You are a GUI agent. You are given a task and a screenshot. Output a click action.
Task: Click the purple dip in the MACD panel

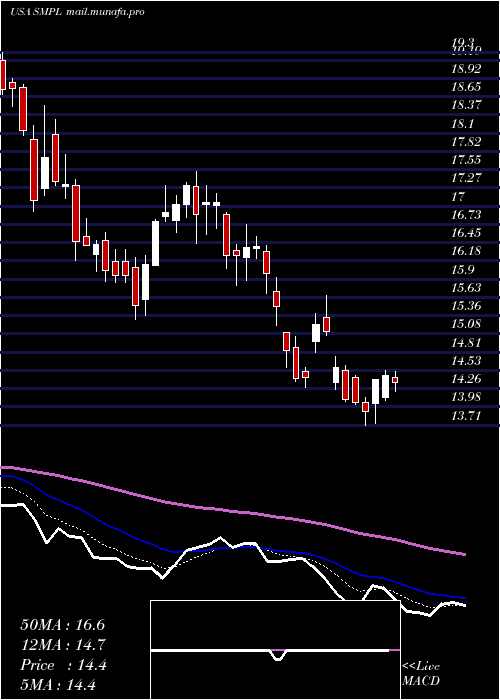(x=278, y=654)
